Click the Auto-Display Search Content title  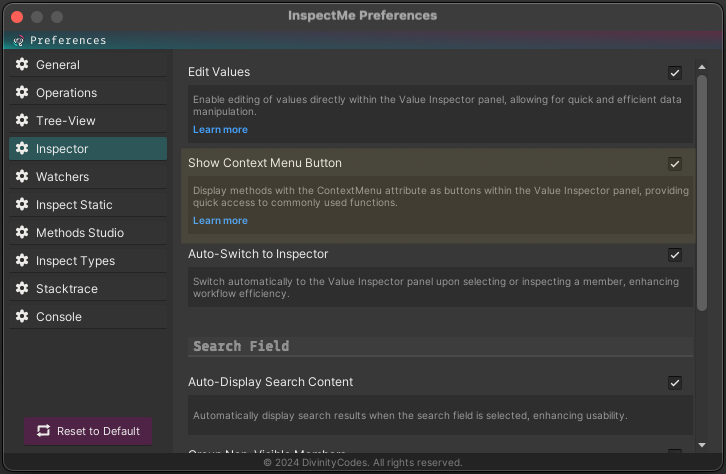(270, 382)
